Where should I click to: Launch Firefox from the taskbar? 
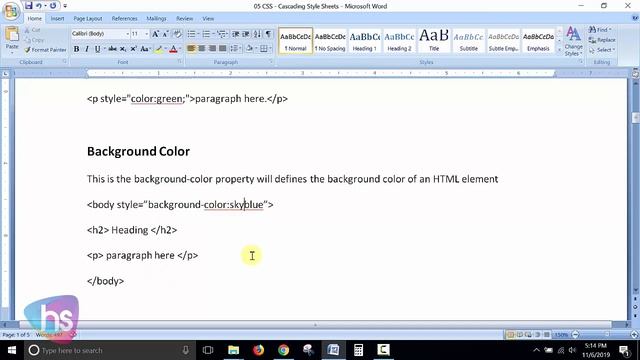pyautogui.click(x=258, y=350)
